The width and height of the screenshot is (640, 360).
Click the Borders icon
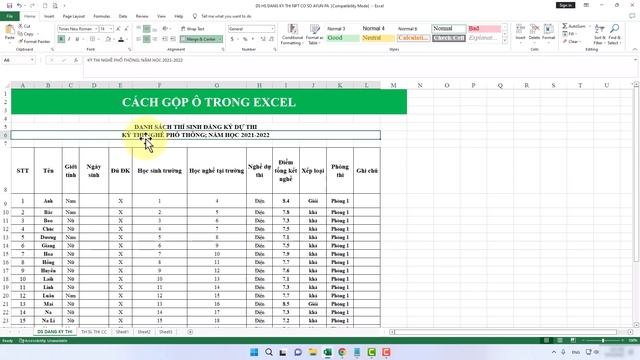point(92,39)
